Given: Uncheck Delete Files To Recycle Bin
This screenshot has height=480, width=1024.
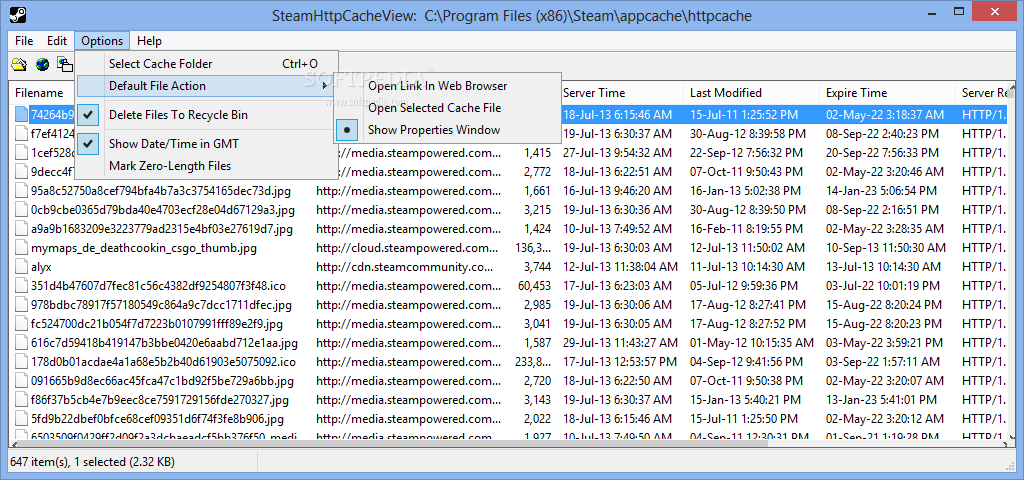Looking at the screenshot, I should pos(206,115).
